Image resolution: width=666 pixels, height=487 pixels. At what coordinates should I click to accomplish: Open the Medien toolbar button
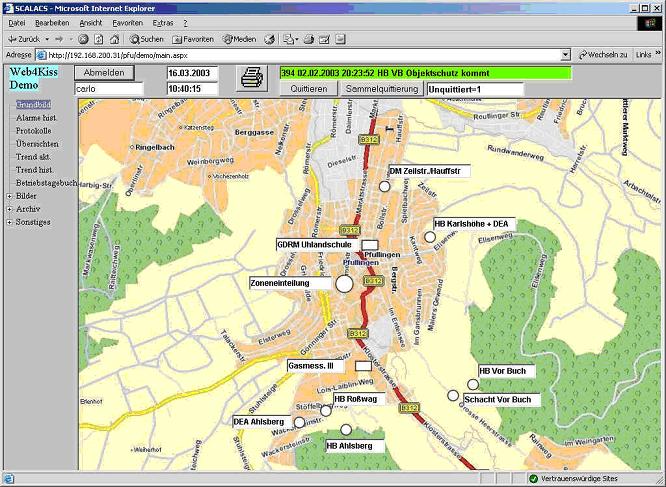tap(240, 39)
